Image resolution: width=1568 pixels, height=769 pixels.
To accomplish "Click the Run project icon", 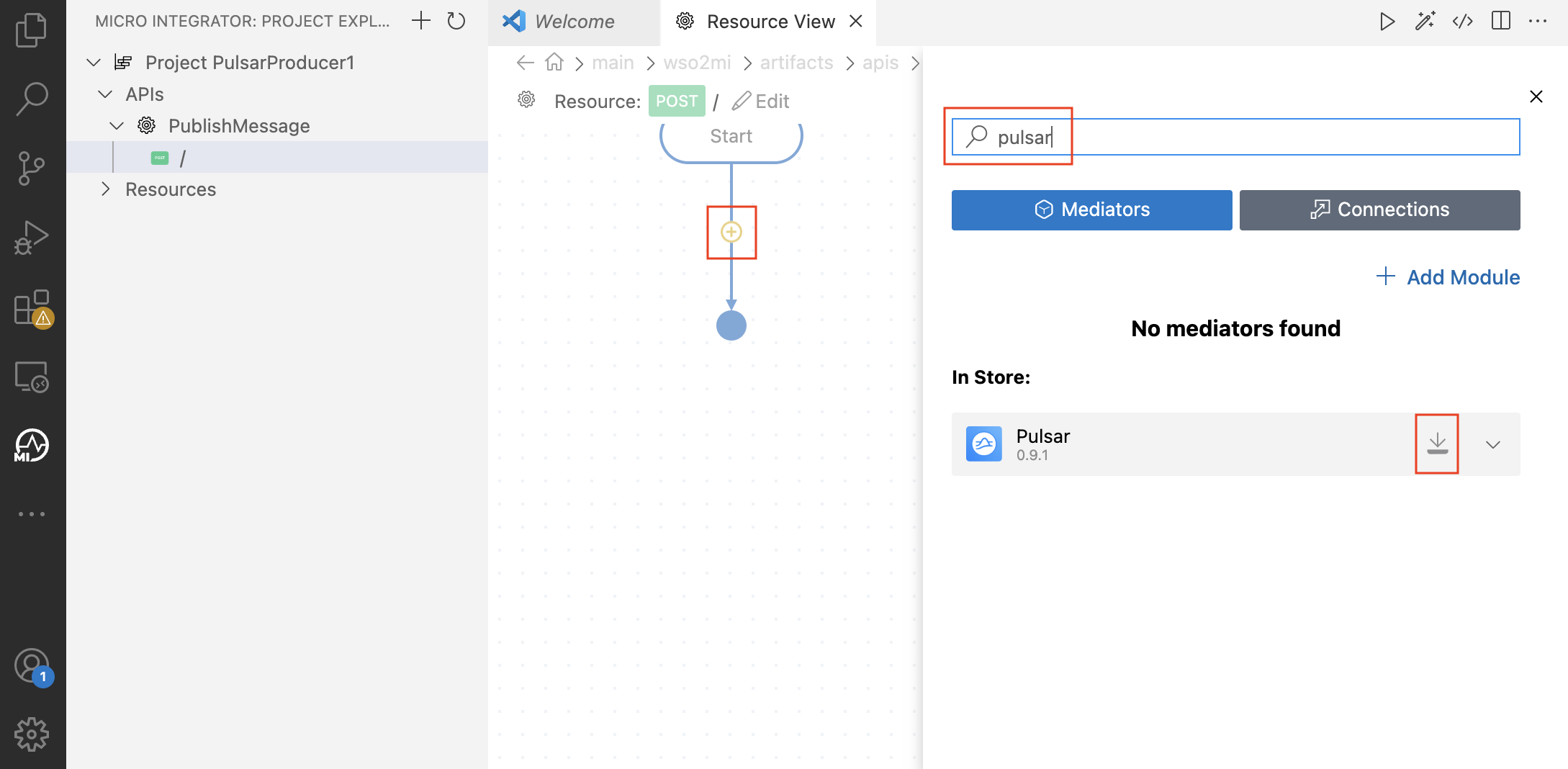I will click(x=1387, y=21).
